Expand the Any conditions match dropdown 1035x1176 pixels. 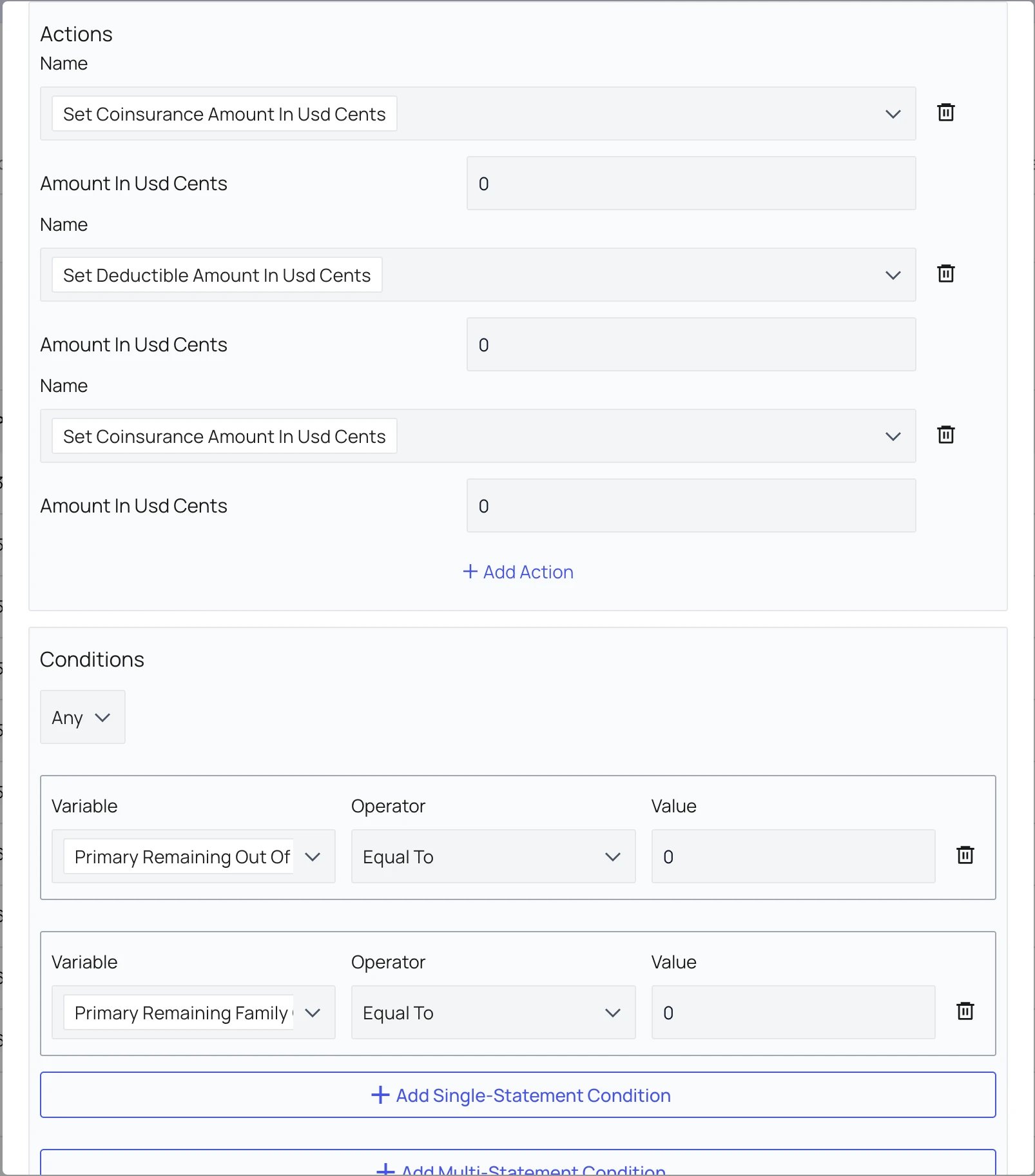(x=82, y=717)
